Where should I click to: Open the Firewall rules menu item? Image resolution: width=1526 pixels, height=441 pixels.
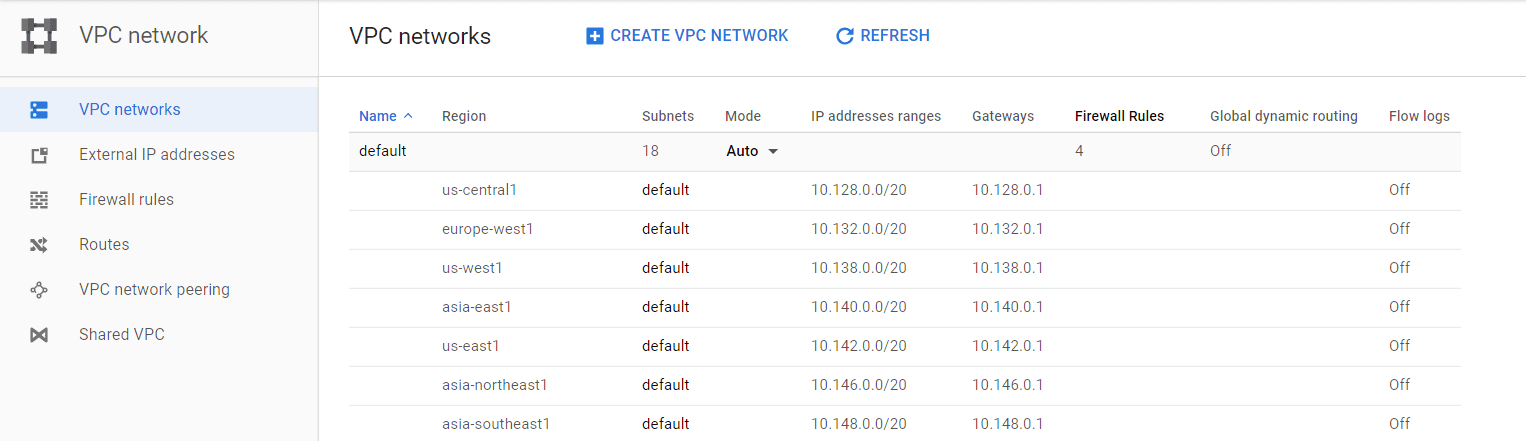[126, 200]
